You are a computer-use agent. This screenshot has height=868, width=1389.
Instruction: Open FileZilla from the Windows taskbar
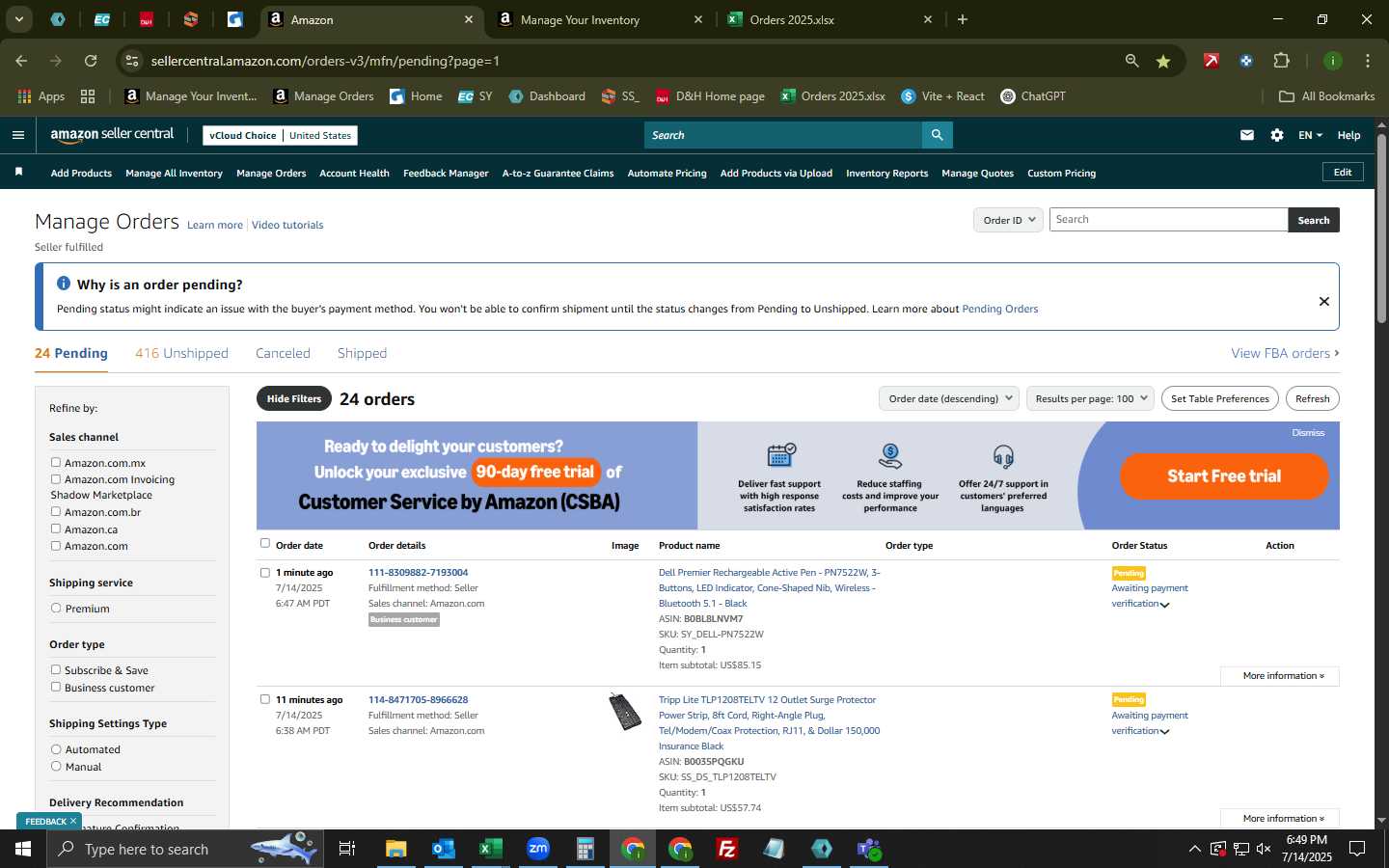(727, 849)
